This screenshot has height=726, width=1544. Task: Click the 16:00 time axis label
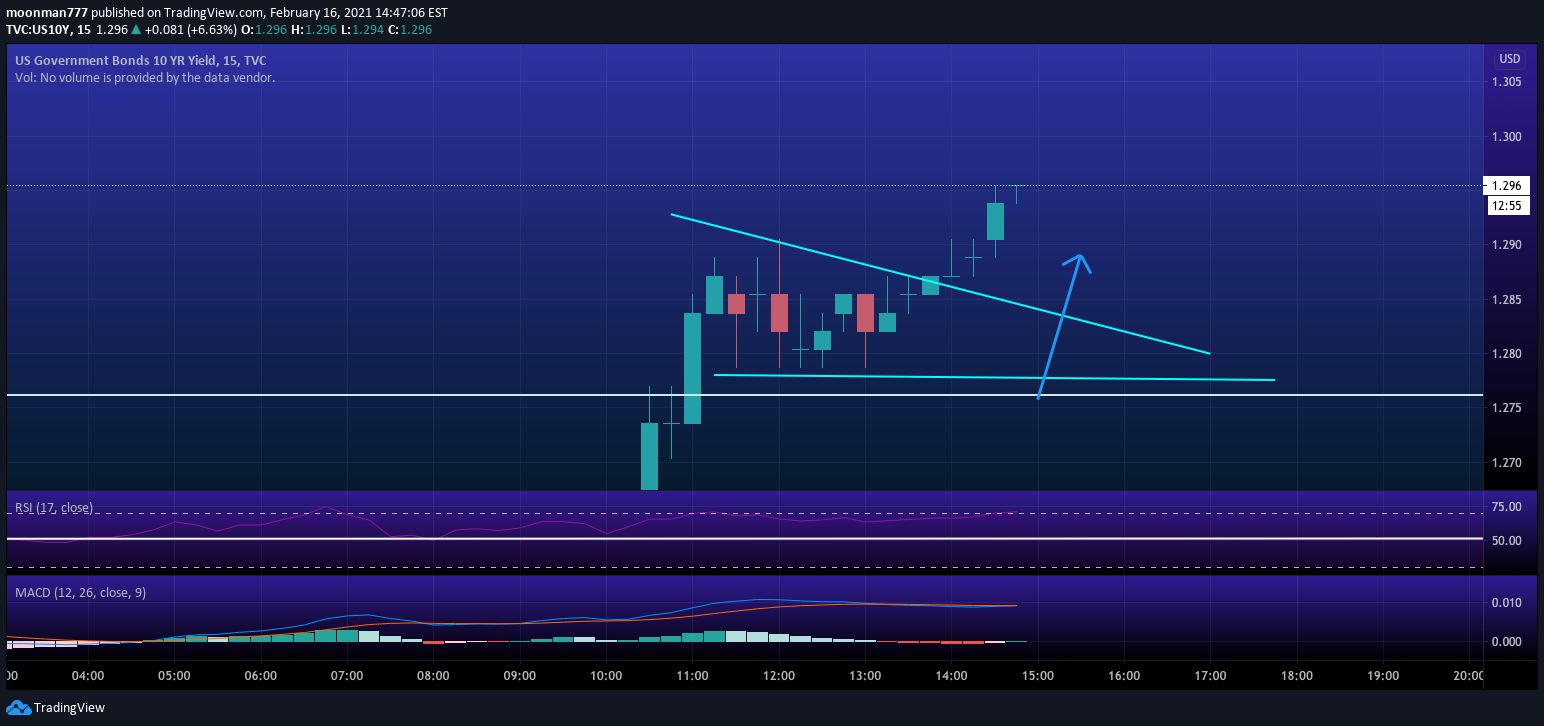[1124, 676]
